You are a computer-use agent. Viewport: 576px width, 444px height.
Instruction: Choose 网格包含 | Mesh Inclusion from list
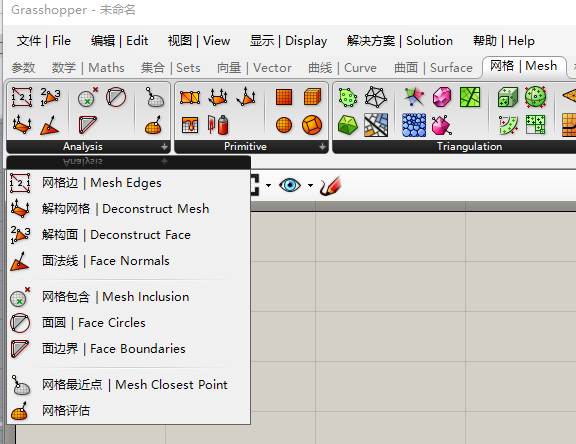tap(129, 297)
